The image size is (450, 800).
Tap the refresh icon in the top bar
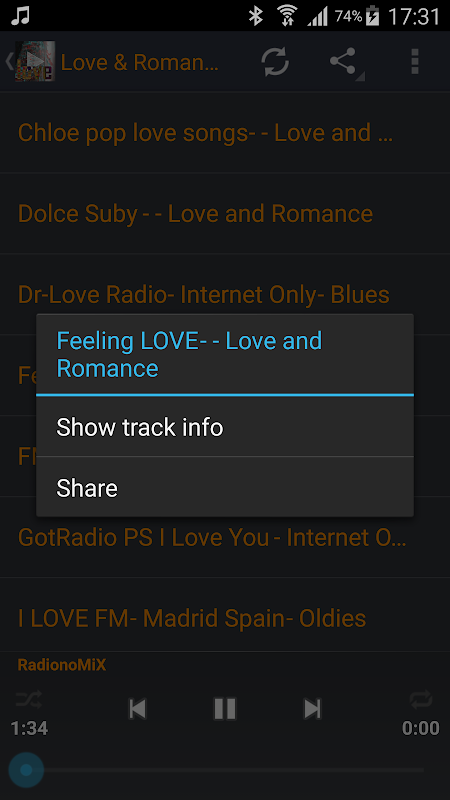point(275,62)
